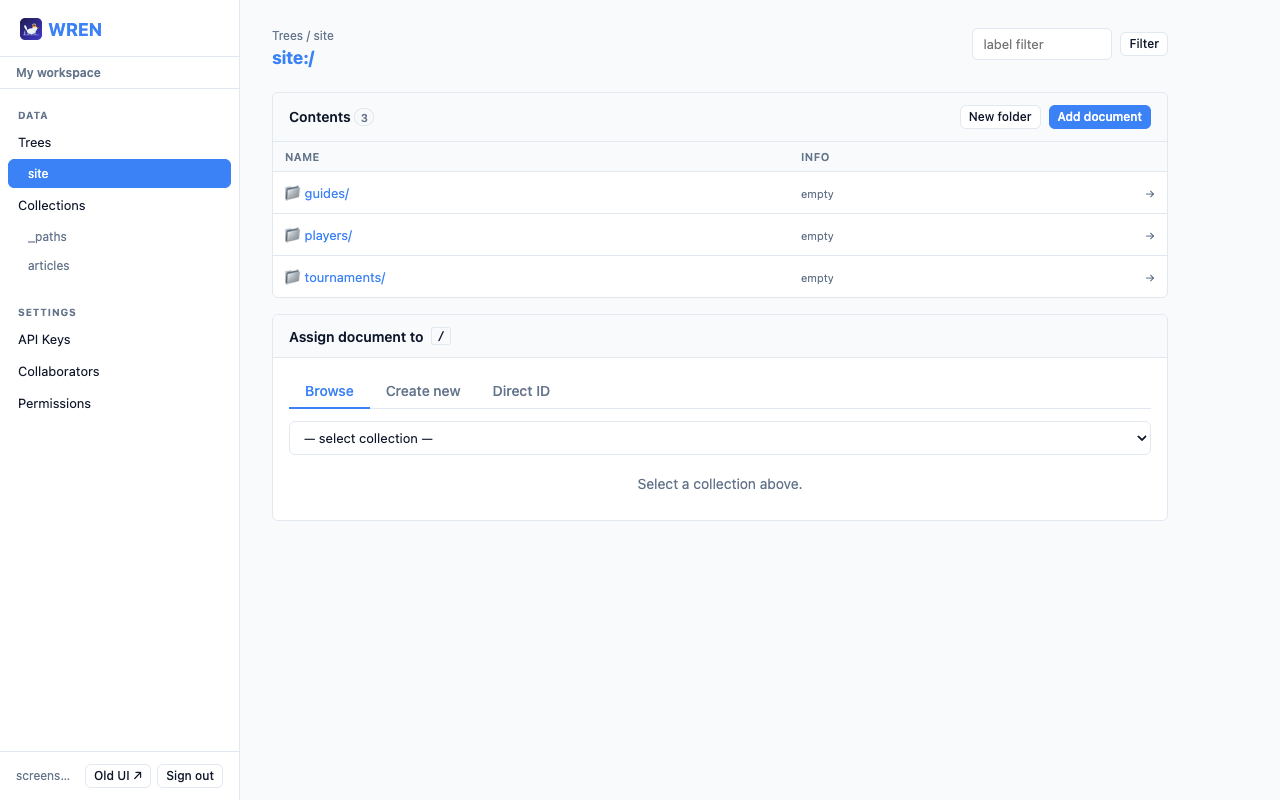
Task: Click the New folder button
Action: pos(1000,117)
